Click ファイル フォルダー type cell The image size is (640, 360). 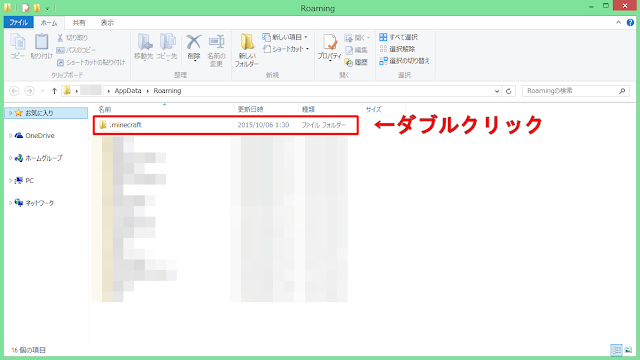324,125
